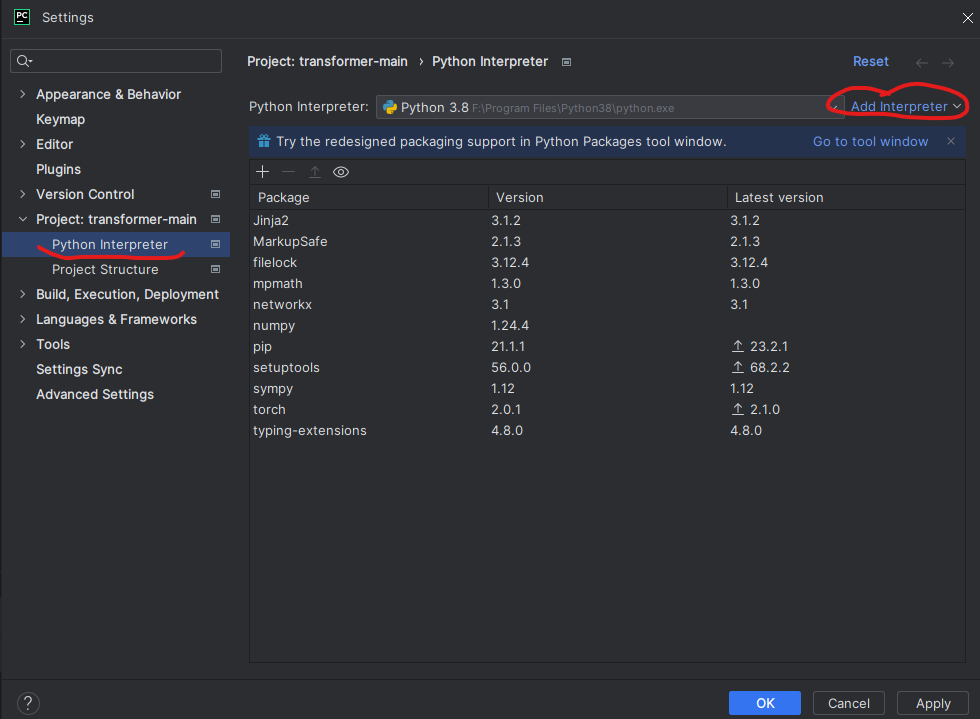Close the packaging support banner
This screenshot has height=719, width=980.
(951, 141)
